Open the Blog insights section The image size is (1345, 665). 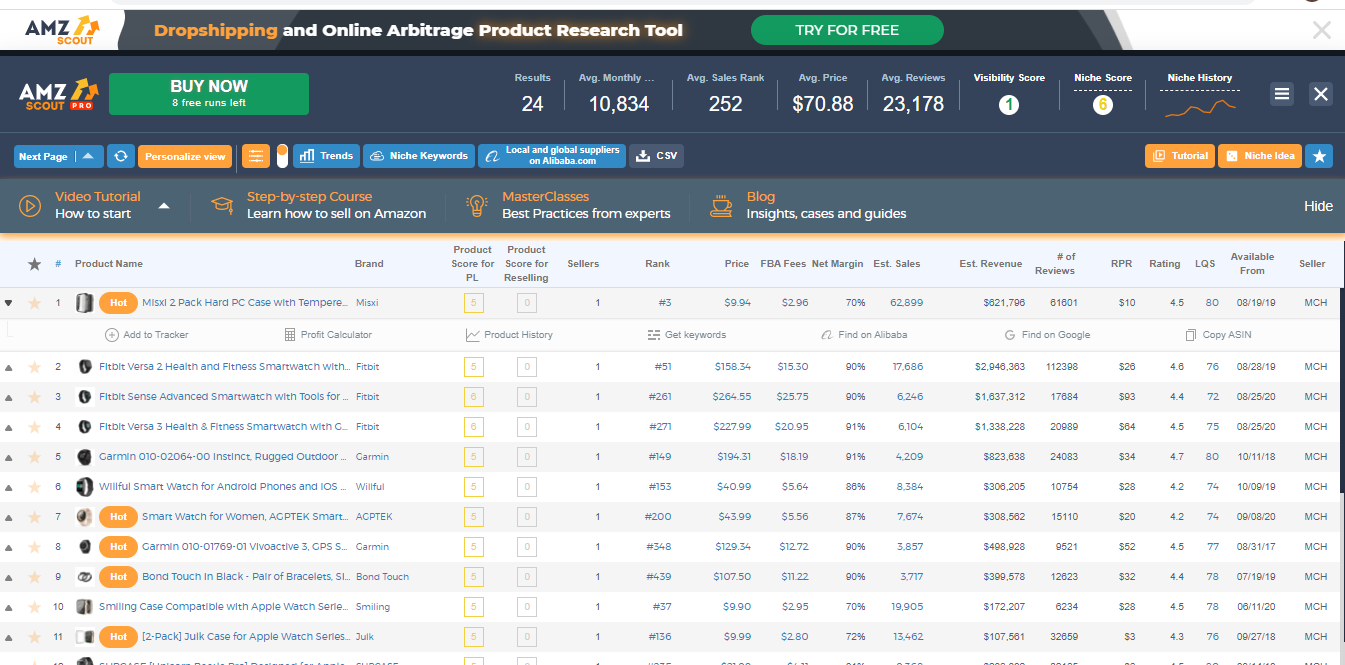pyautogui.click(x=808, y=205)
